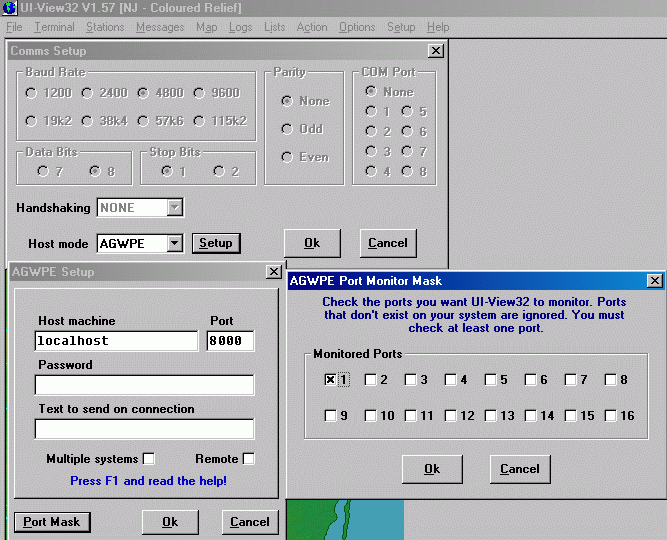Click the Password field

(145, 385)
